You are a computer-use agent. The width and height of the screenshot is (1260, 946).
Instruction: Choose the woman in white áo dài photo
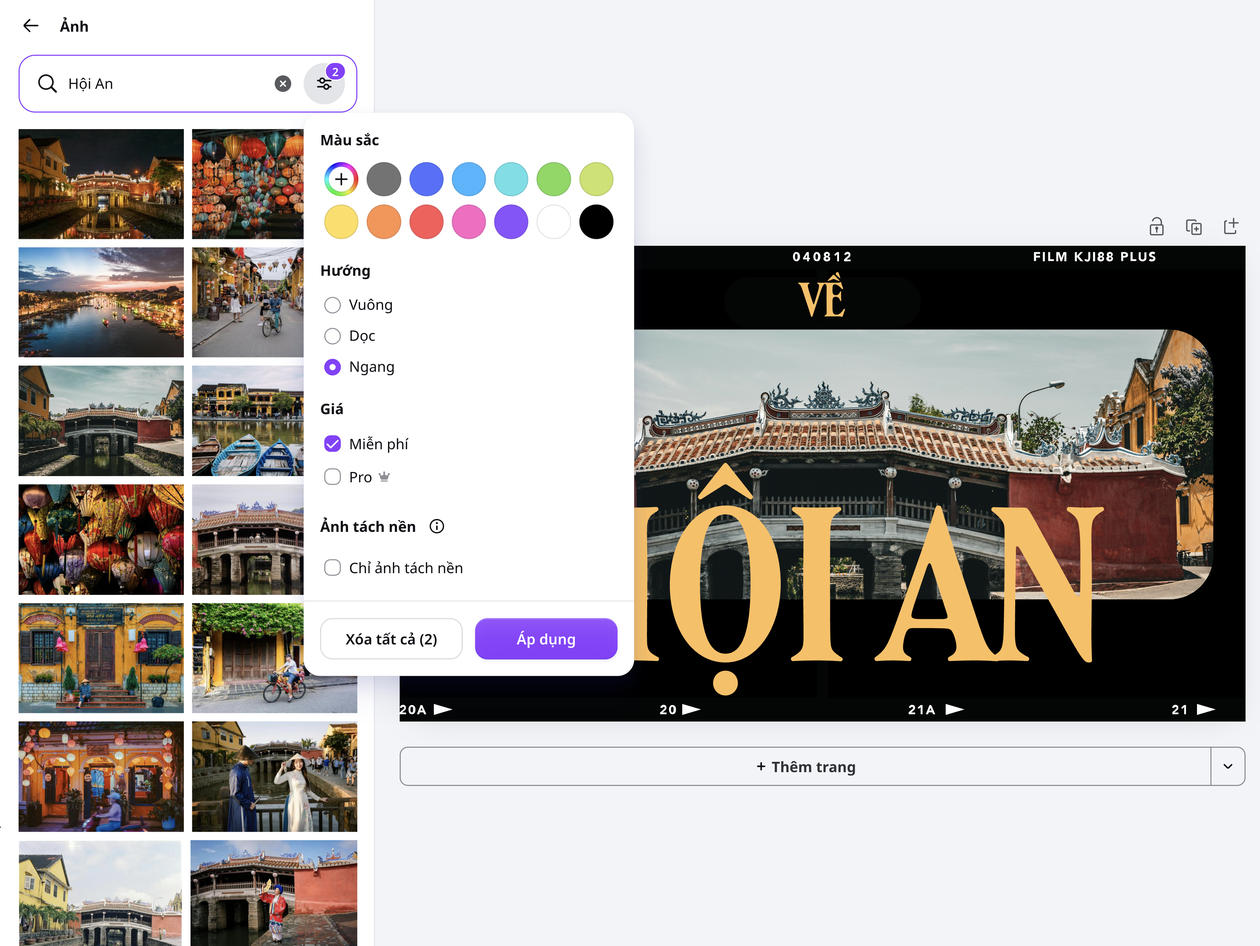click(x=274, y=776)
